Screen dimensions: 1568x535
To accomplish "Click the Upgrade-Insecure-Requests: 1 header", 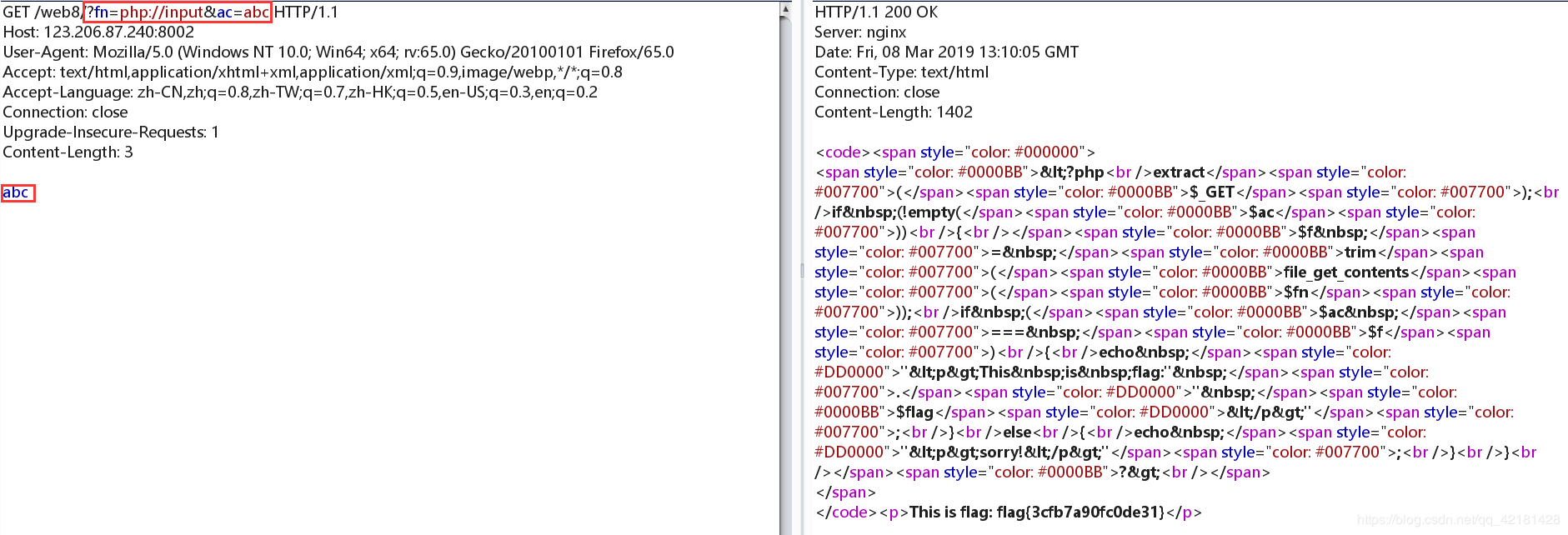I will [x=111, y=132].
